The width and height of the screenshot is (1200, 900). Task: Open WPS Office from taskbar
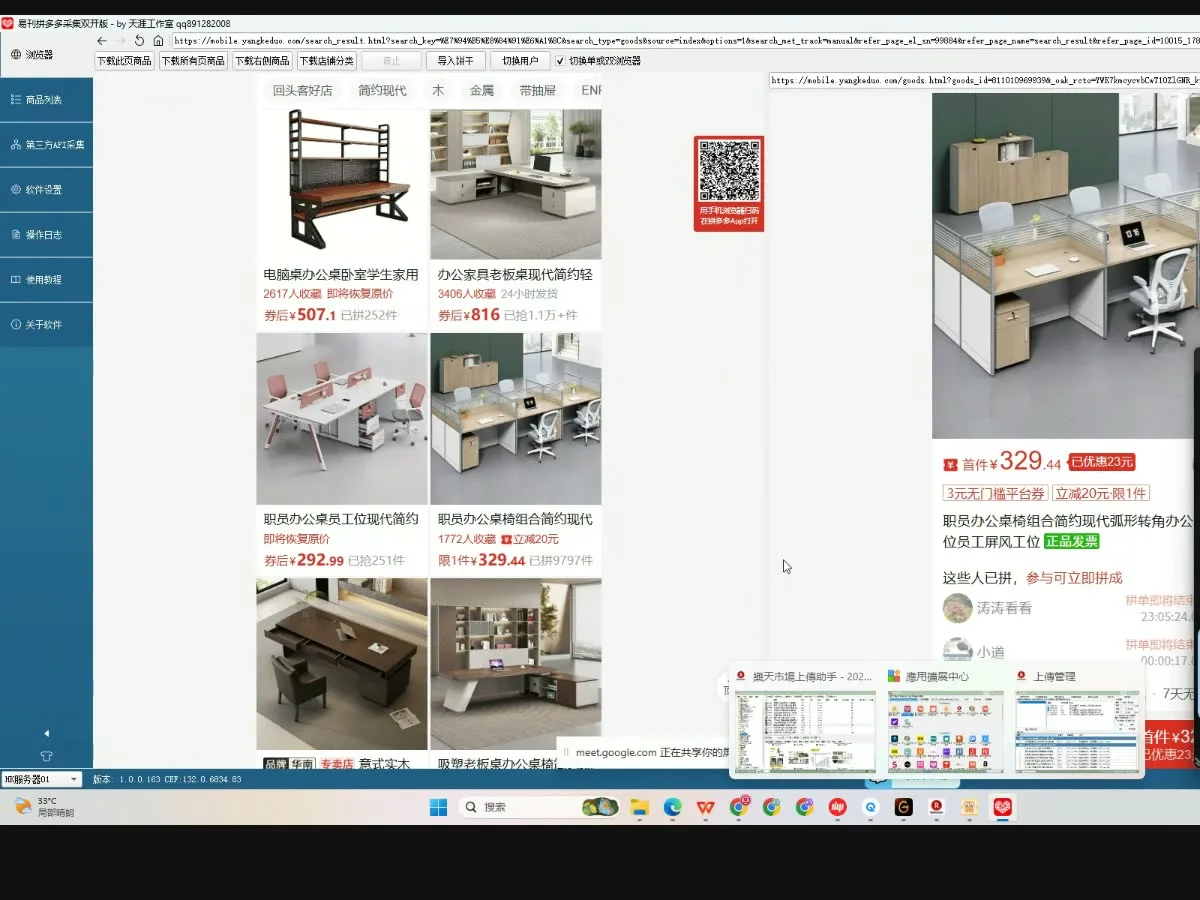pyautogui.click(x=706, y=807)
